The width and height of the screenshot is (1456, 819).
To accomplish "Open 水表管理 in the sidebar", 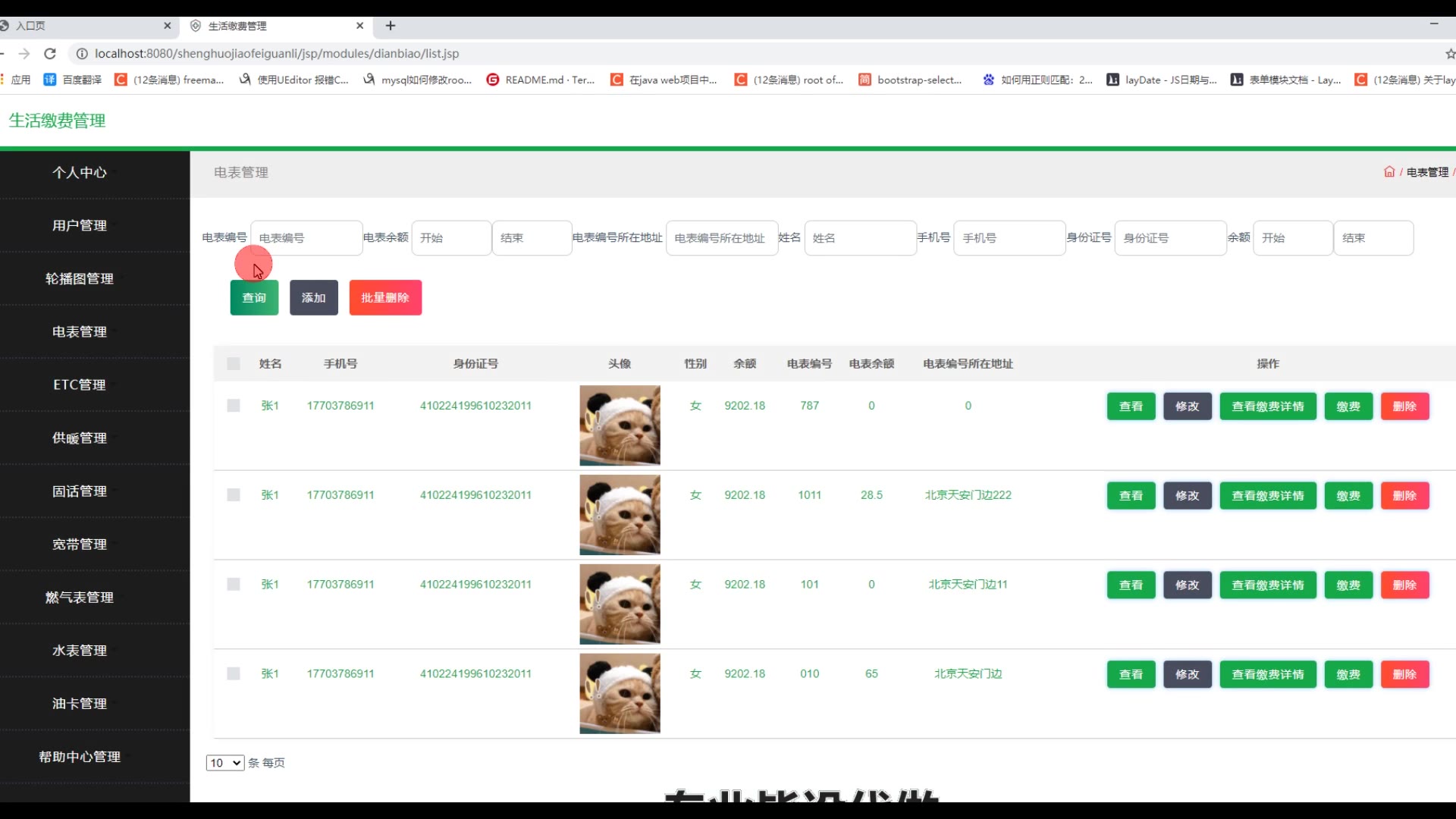I will [x=80, y=651].
